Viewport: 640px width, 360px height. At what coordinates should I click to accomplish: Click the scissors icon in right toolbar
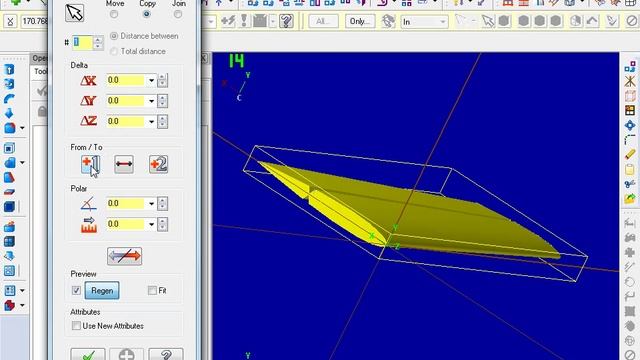click(630, 184)
